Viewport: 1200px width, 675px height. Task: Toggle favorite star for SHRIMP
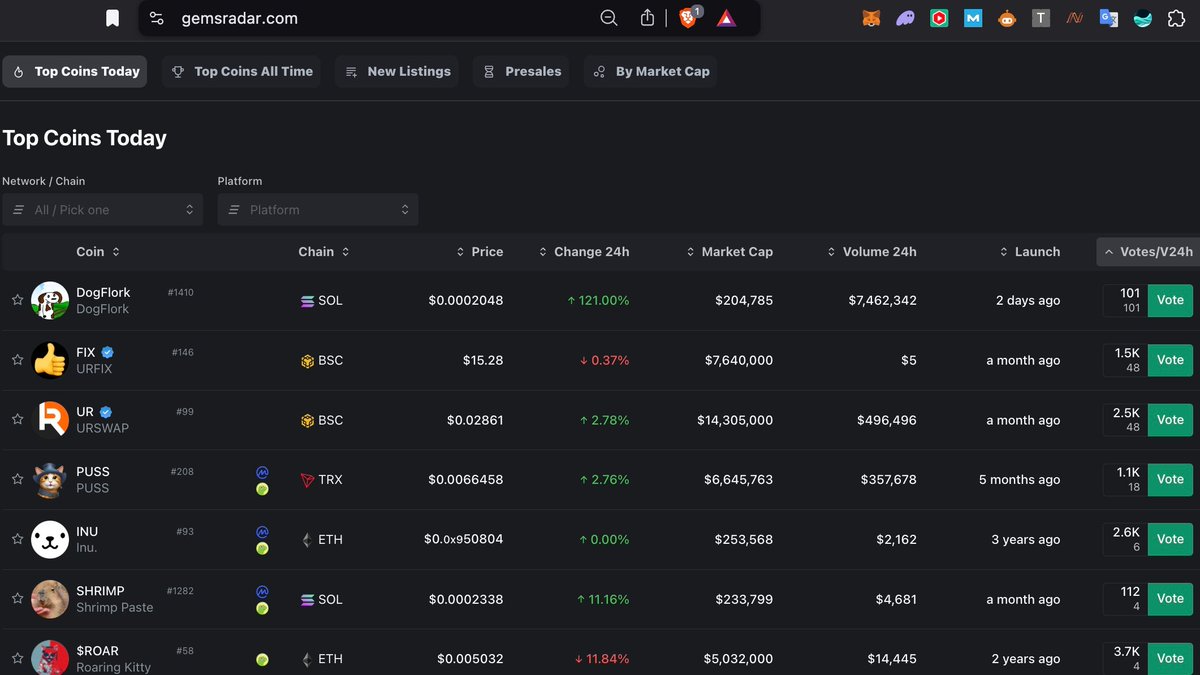click(17, 599)
